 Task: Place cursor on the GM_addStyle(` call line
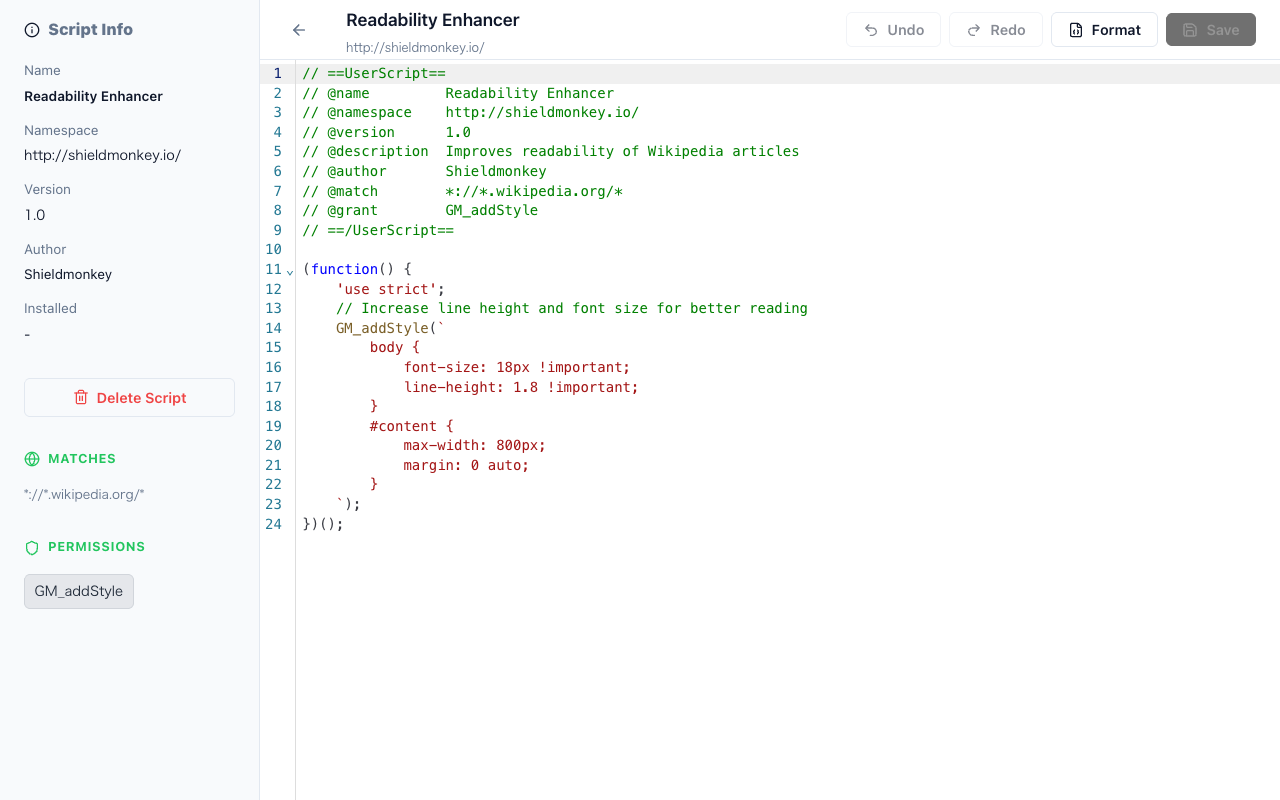click(391, 328)
